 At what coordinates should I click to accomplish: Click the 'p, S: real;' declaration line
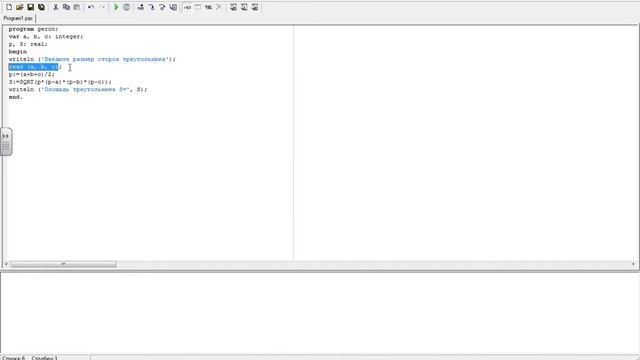[28, 44]
